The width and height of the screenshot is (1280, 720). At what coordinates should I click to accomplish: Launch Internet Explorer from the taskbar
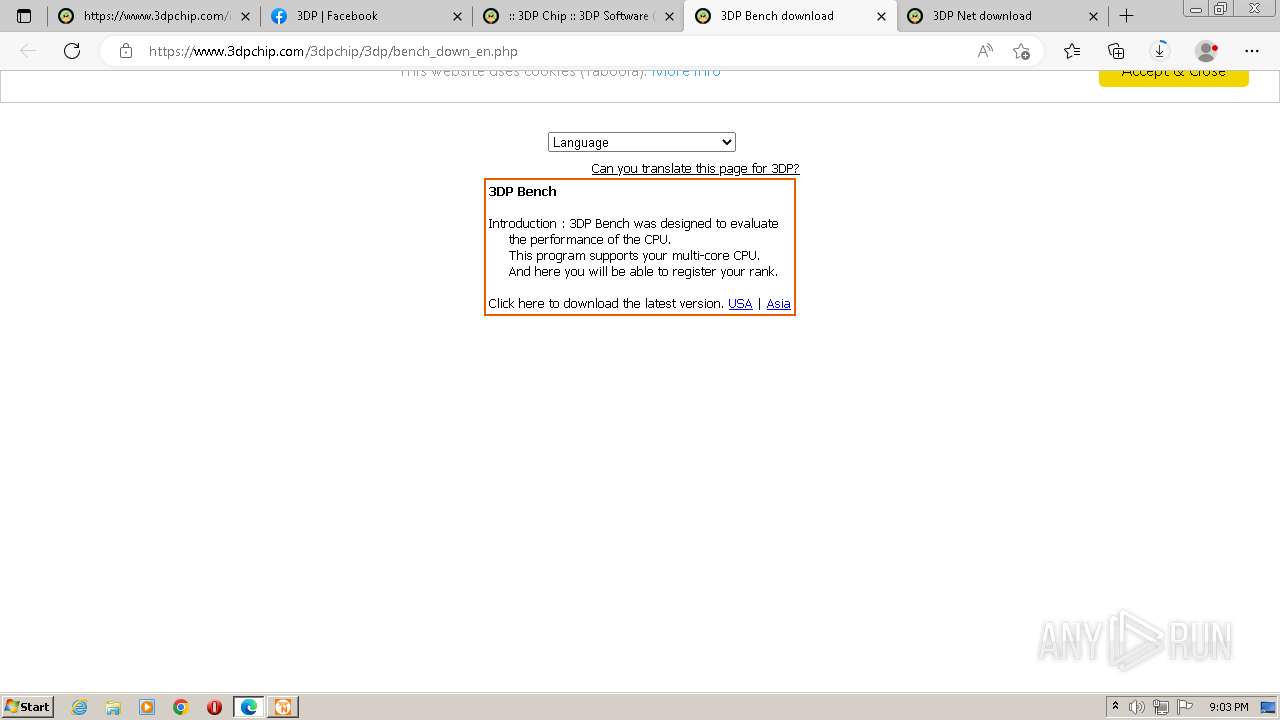(79, 707)
